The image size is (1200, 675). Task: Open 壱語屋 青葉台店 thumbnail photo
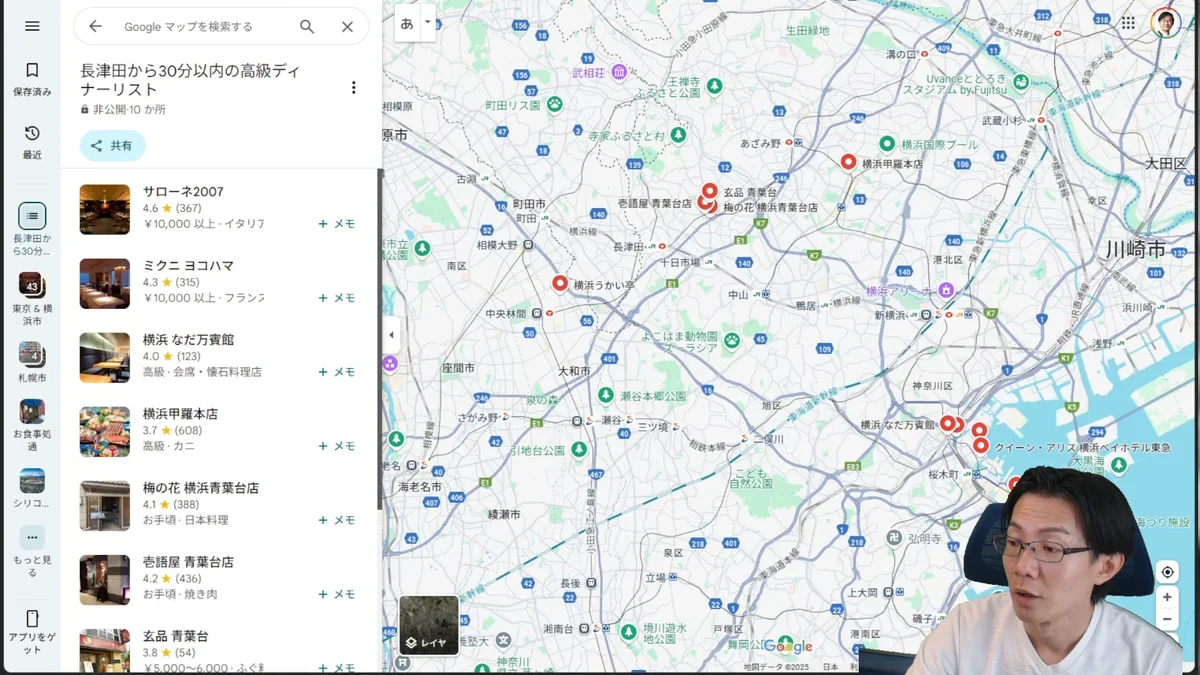tap(105, 579)
